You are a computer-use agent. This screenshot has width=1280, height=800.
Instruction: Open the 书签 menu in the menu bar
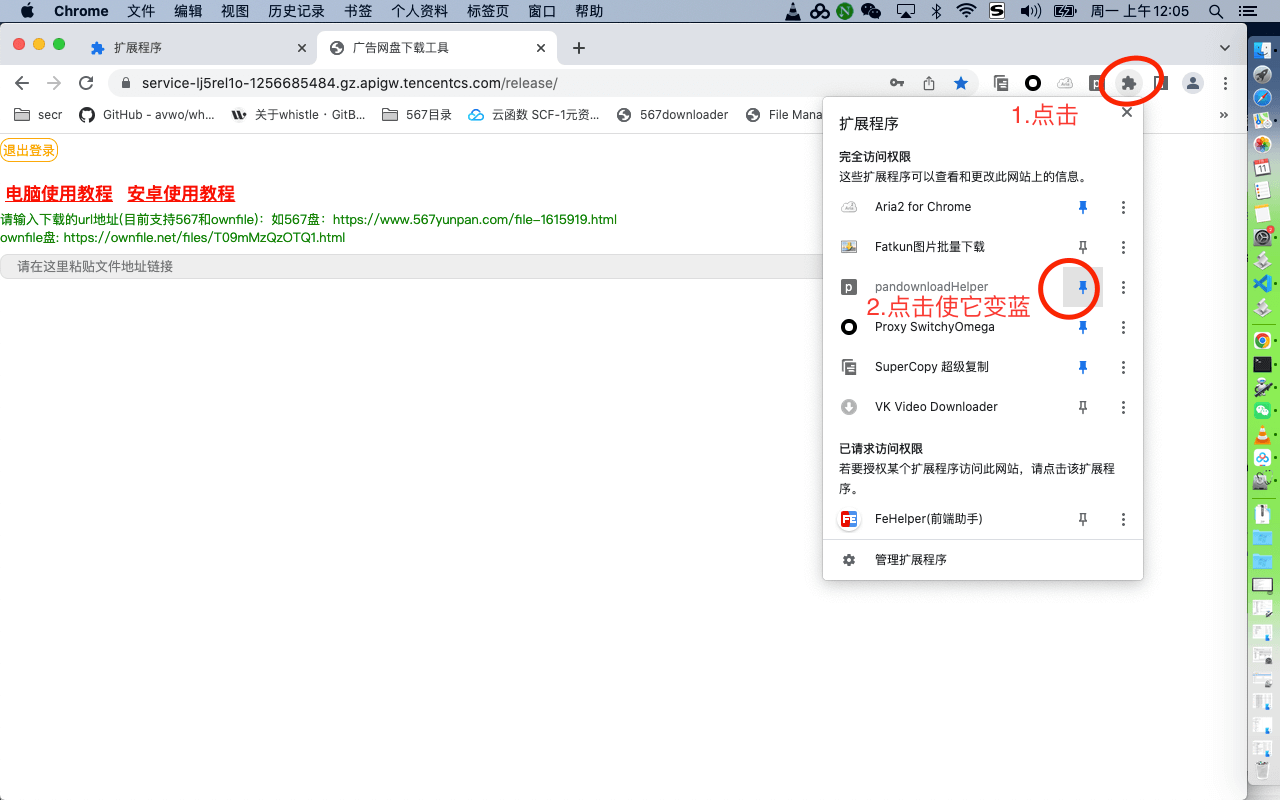358,12
